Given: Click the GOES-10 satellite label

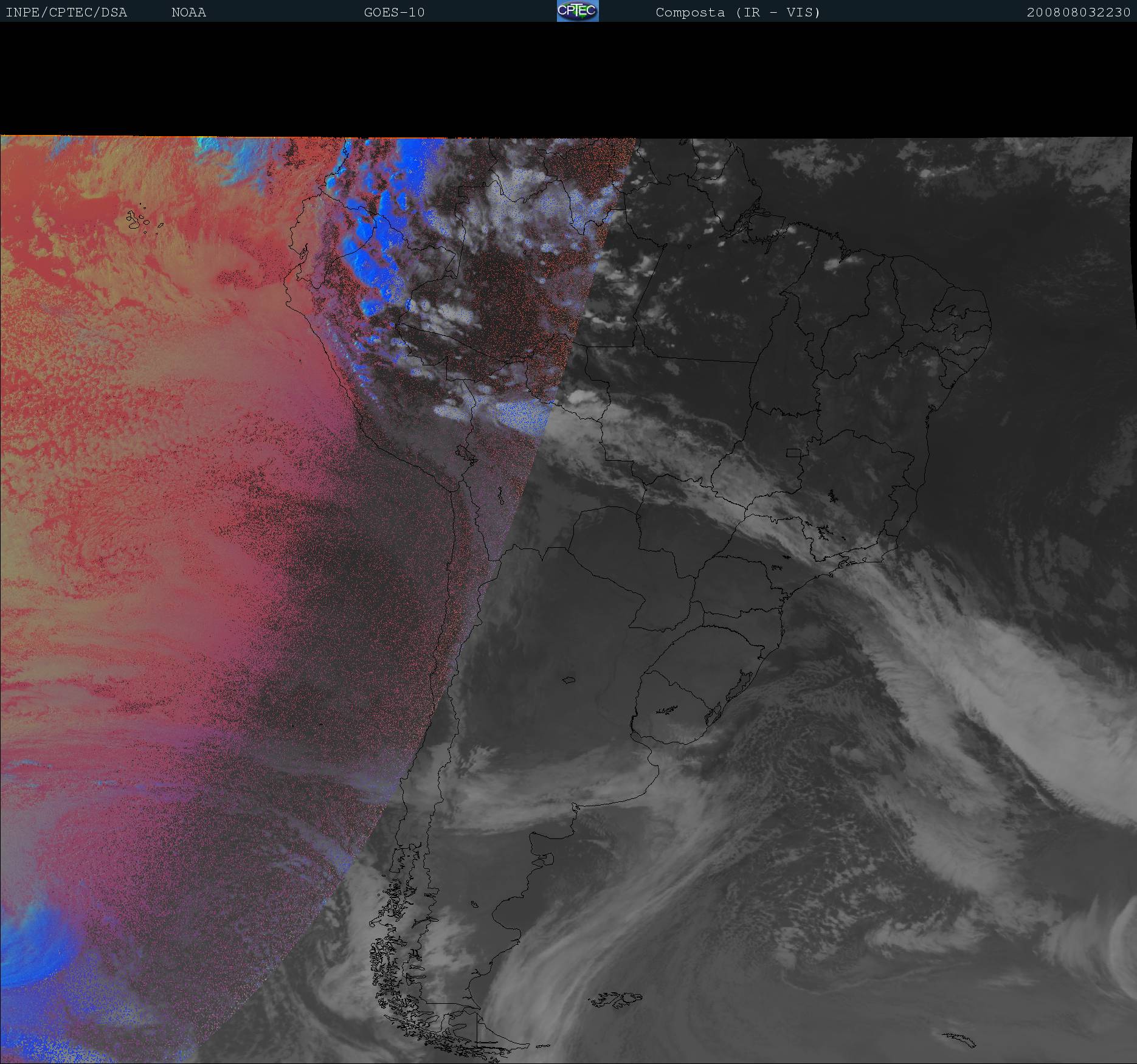Looking at the screenshot, I should [395, 13].
